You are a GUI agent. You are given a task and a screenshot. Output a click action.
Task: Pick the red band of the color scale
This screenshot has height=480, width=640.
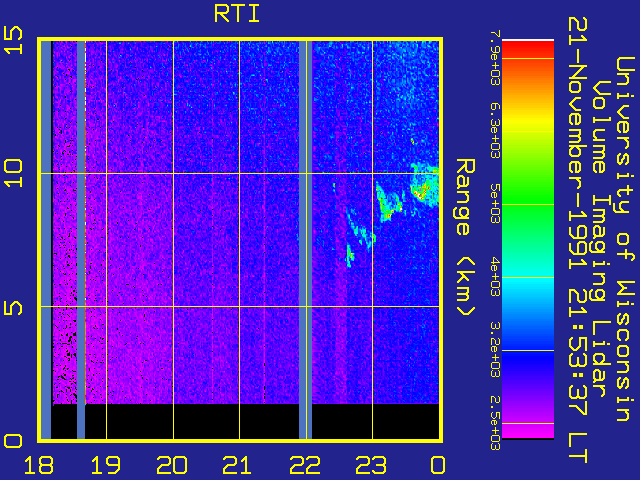click(x=528, y=49)
